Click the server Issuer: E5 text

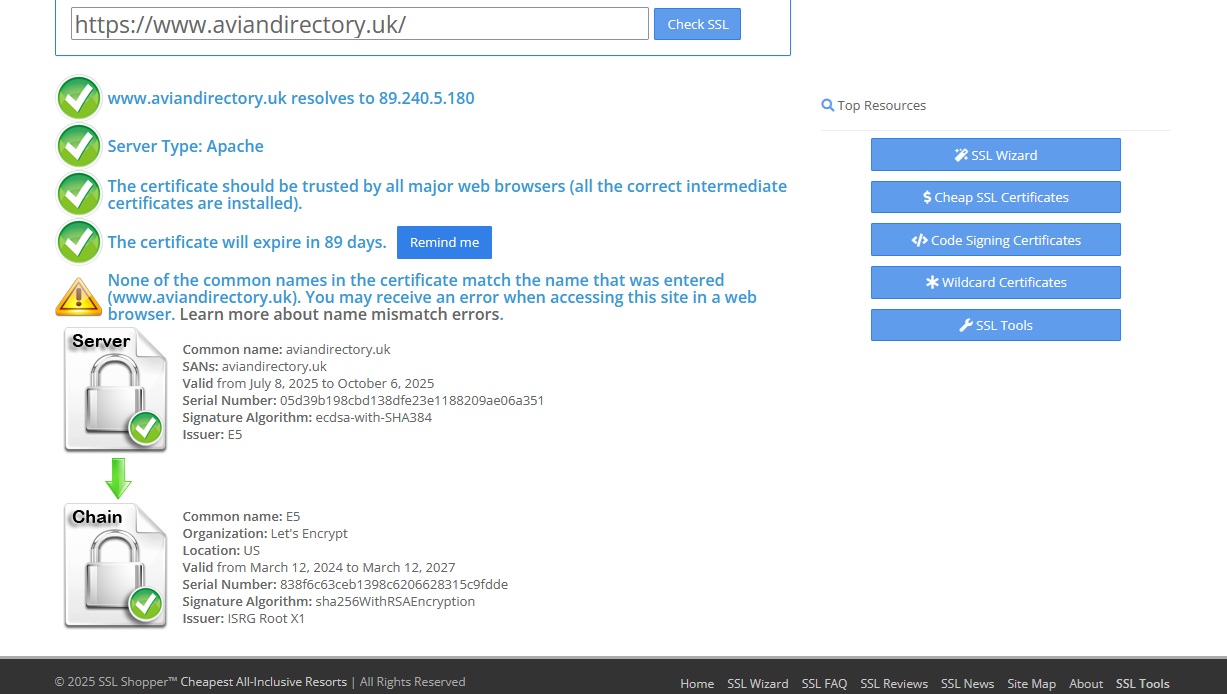pos(212,434)
